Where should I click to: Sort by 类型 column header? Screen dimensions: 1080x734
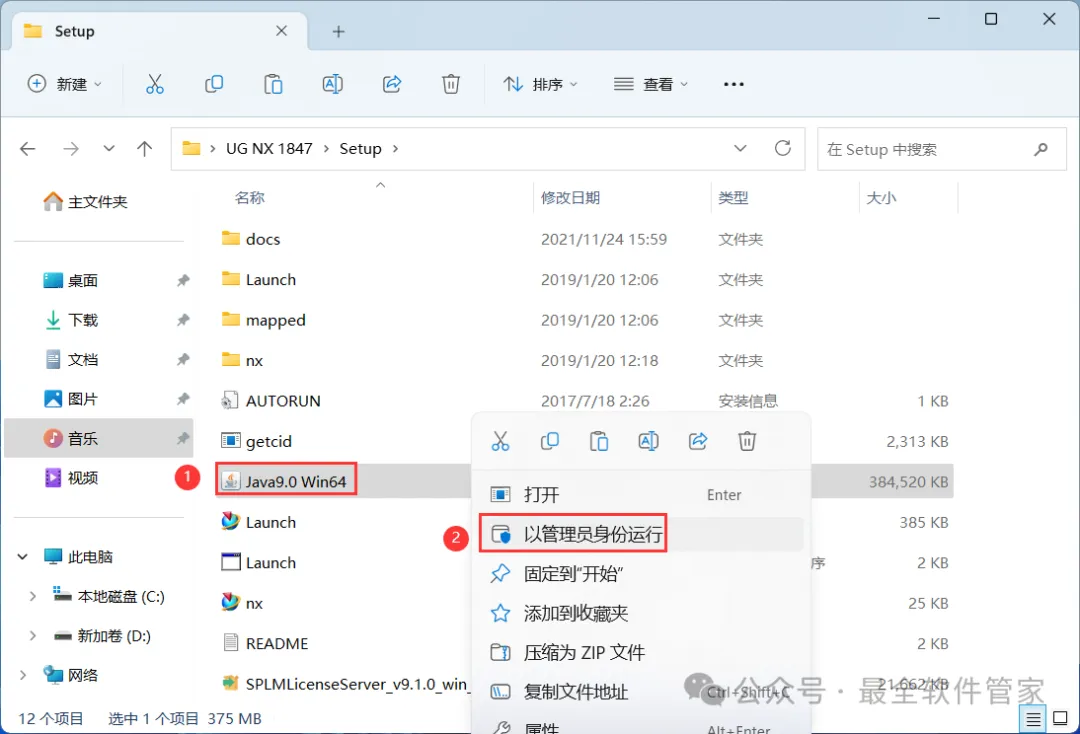click(733, 198)
